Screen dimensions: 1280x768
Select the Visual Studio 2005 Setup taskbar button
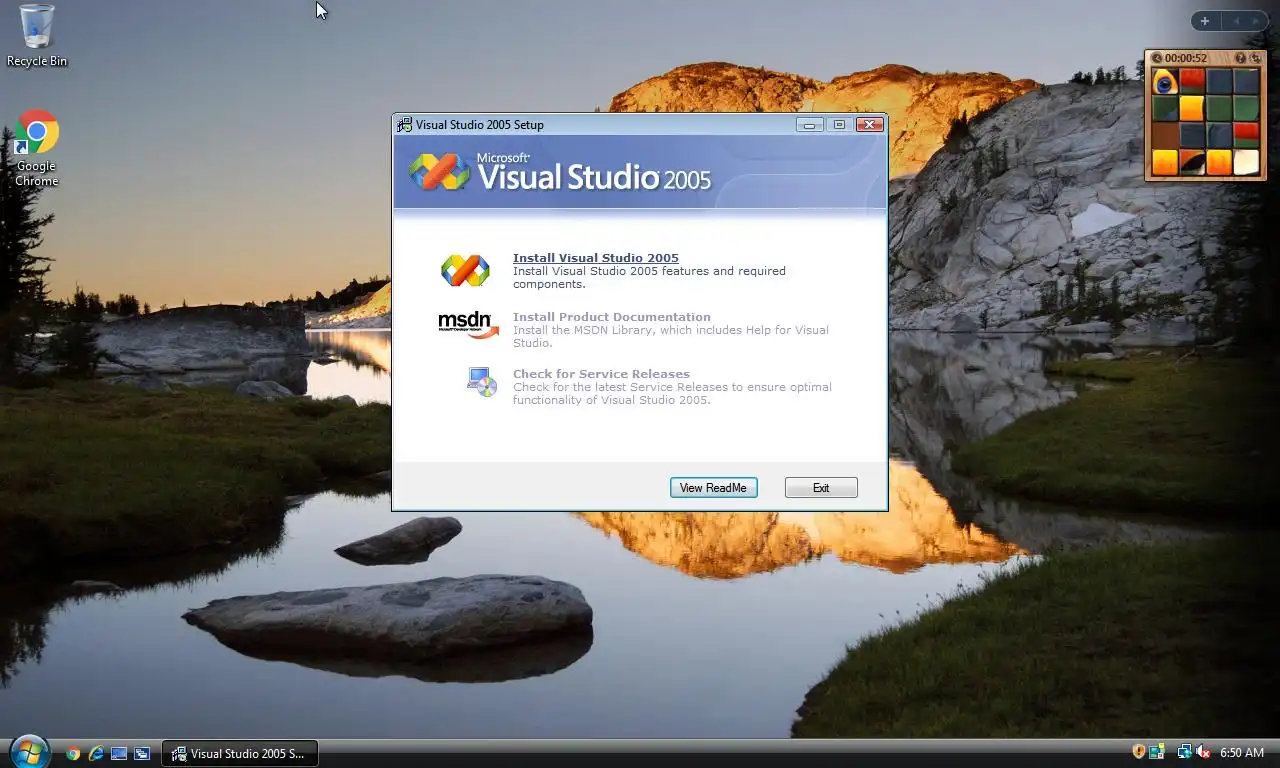(240, 754)
